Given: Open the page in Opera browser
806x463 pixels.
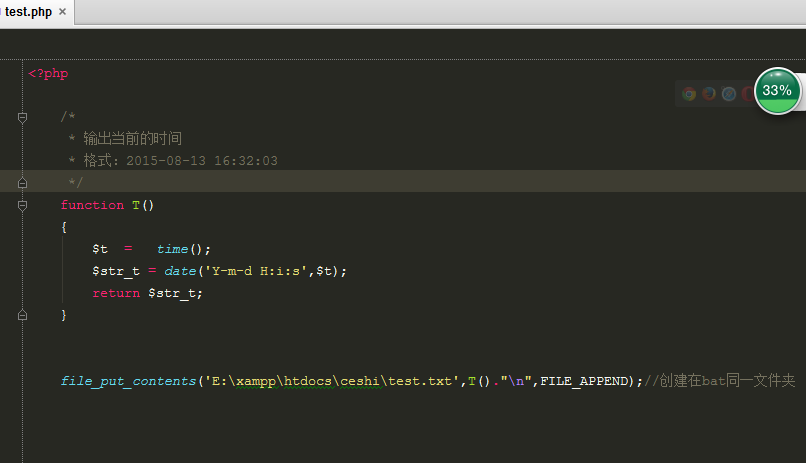Looking at the screenshot, I should tap(748, 94).
